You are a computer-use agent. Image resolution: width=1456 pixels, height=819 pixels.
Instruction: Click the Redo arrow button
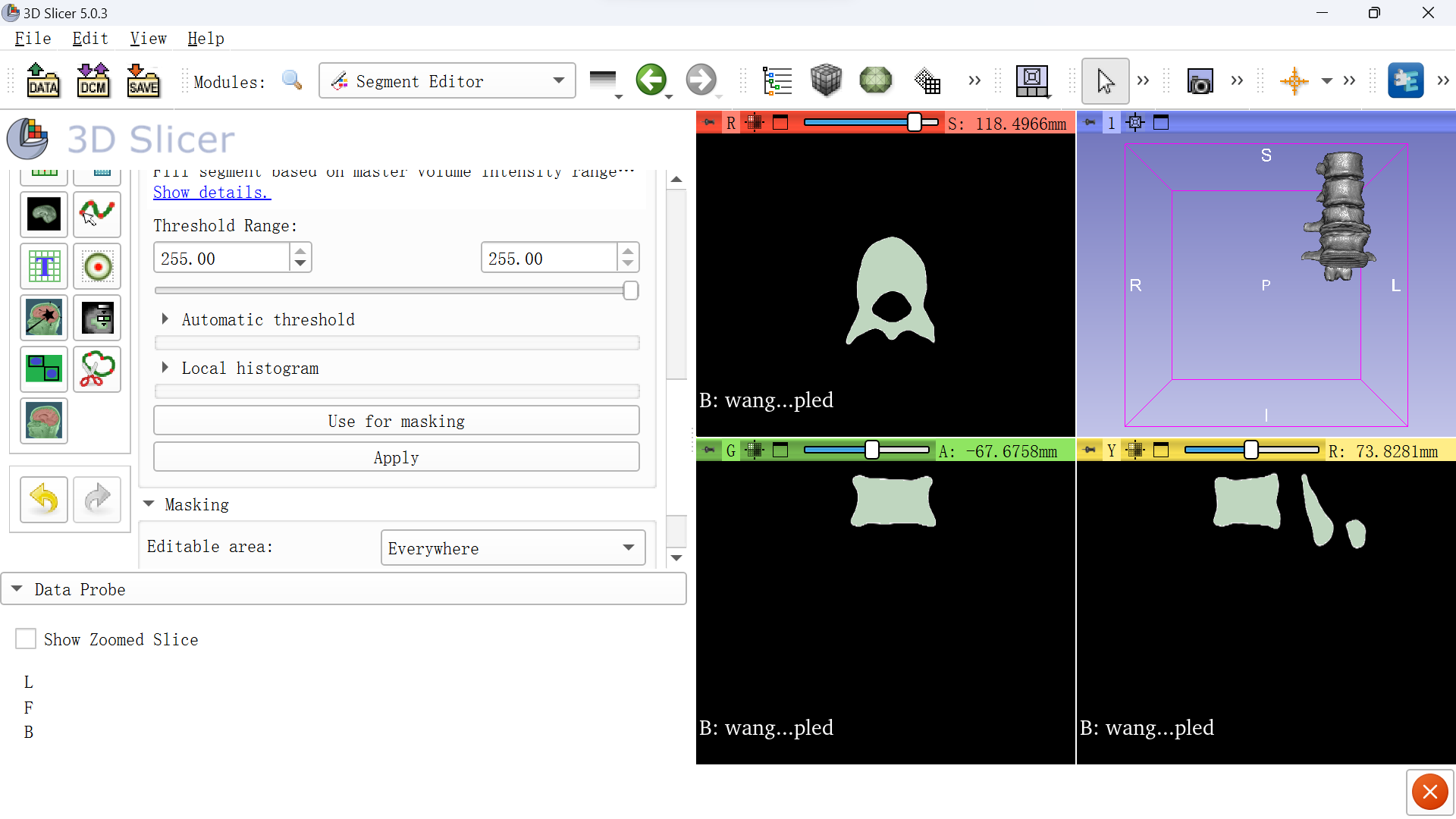tap(97, 500)
